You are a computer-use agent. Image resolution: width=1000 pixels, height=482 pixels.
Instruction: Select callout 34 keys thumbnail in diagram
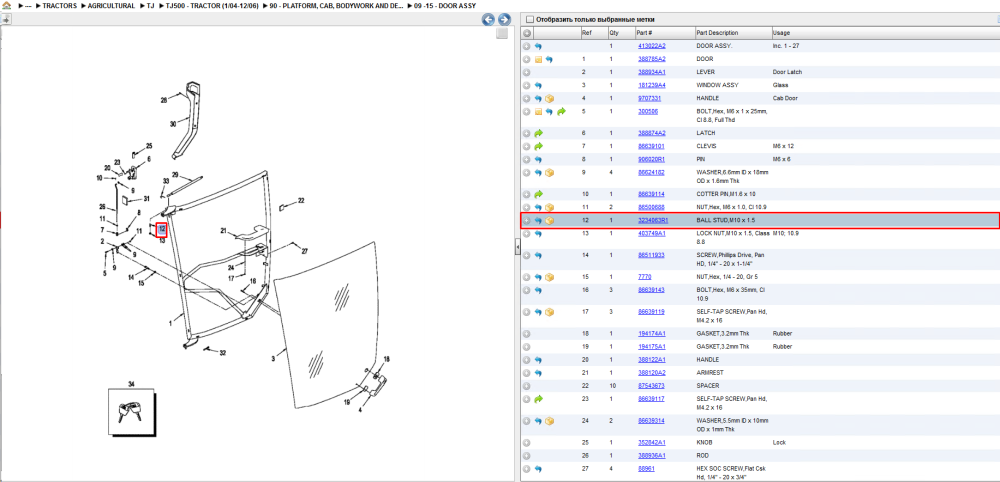132,412
